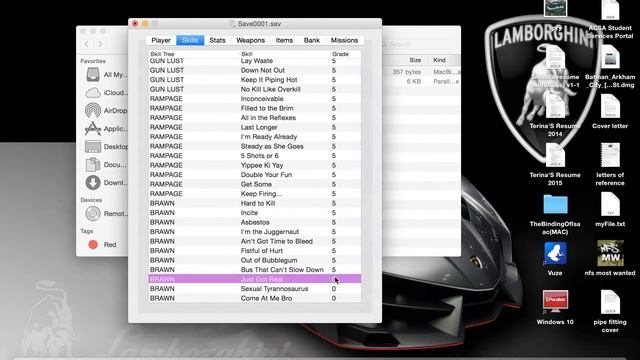Open ACSA Student Services Portal file
Viewport: 640px width, 360px height.
610,10
